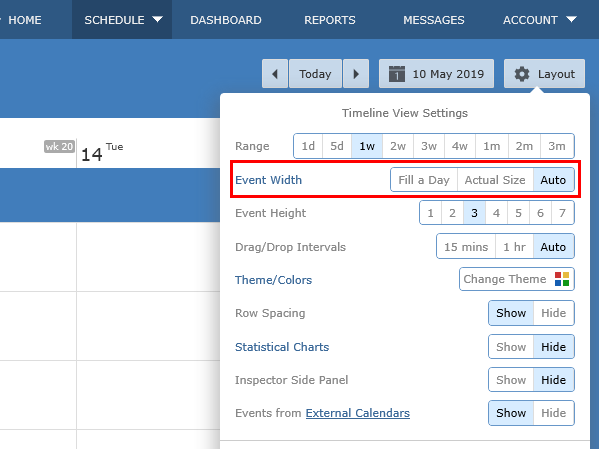
Task: Click the wk 20 week badge
Action: [59, 147]
